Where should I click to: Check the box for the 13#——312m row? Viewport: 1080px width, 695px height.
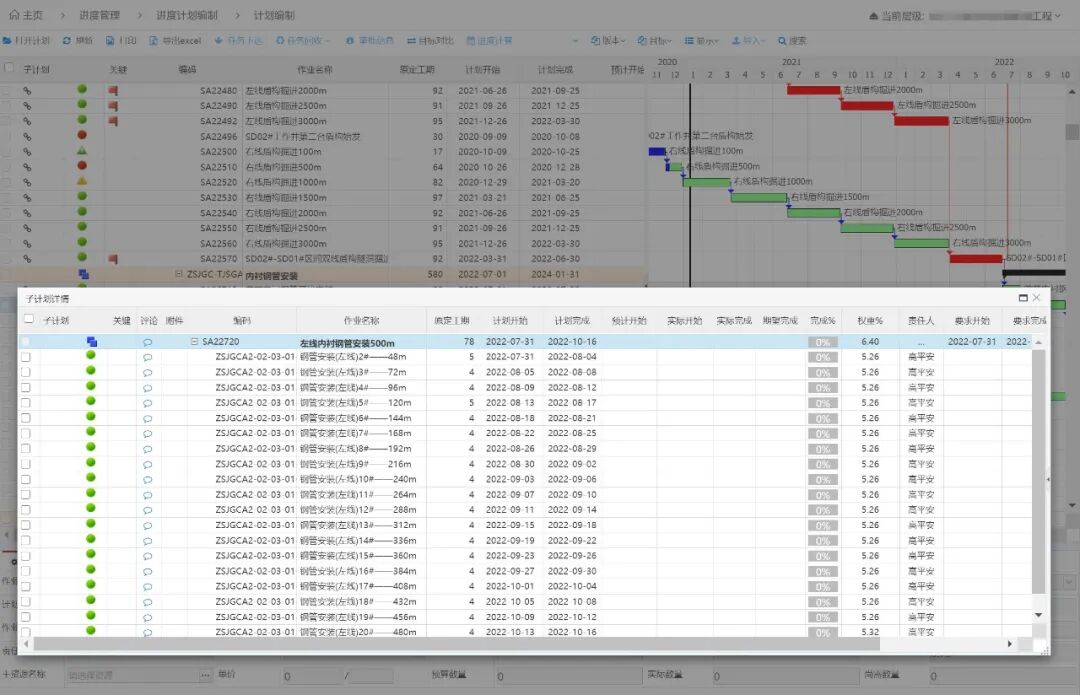pos(25,526)
